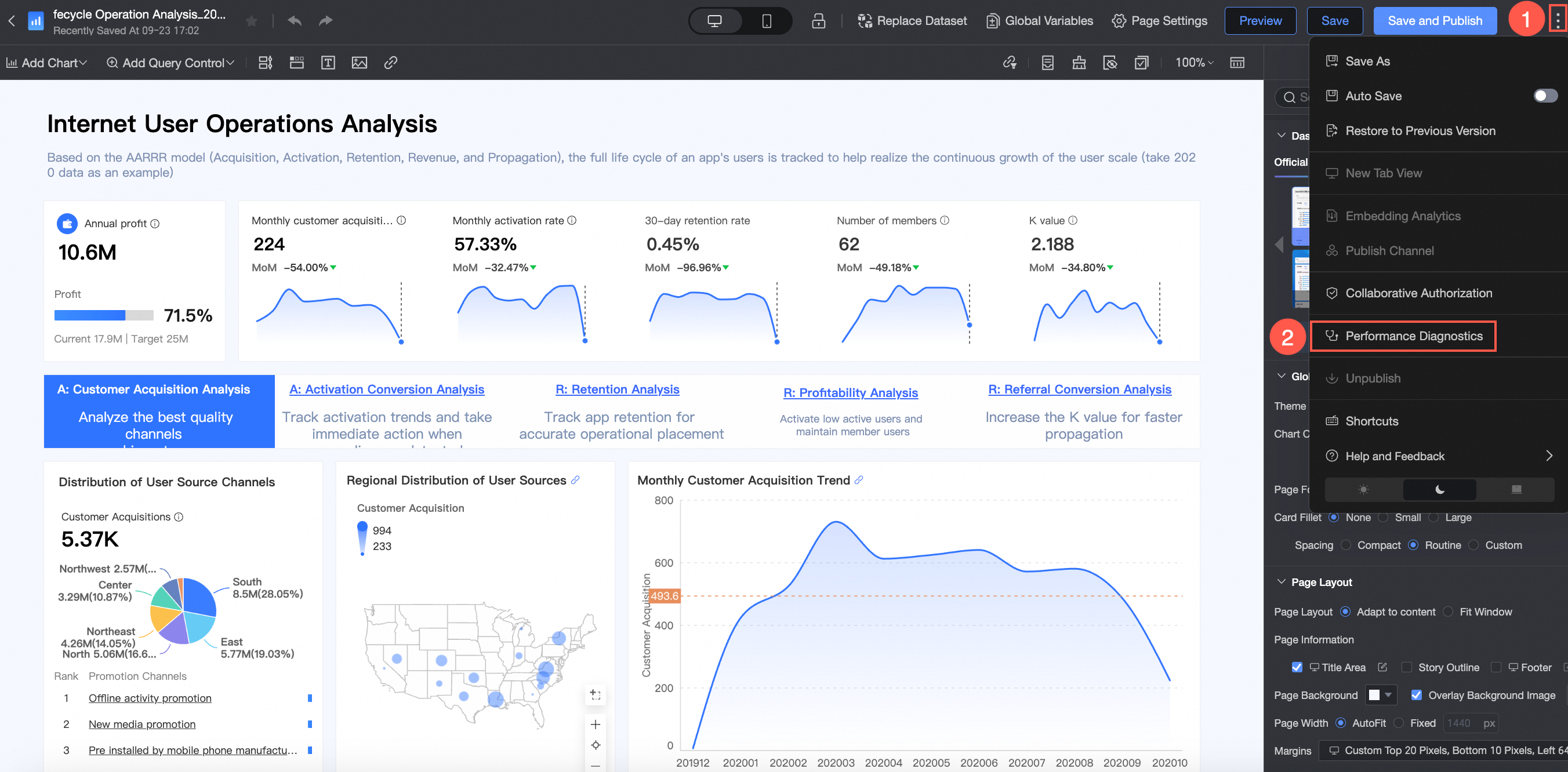Insert an image widget icon

click(359, 63)
